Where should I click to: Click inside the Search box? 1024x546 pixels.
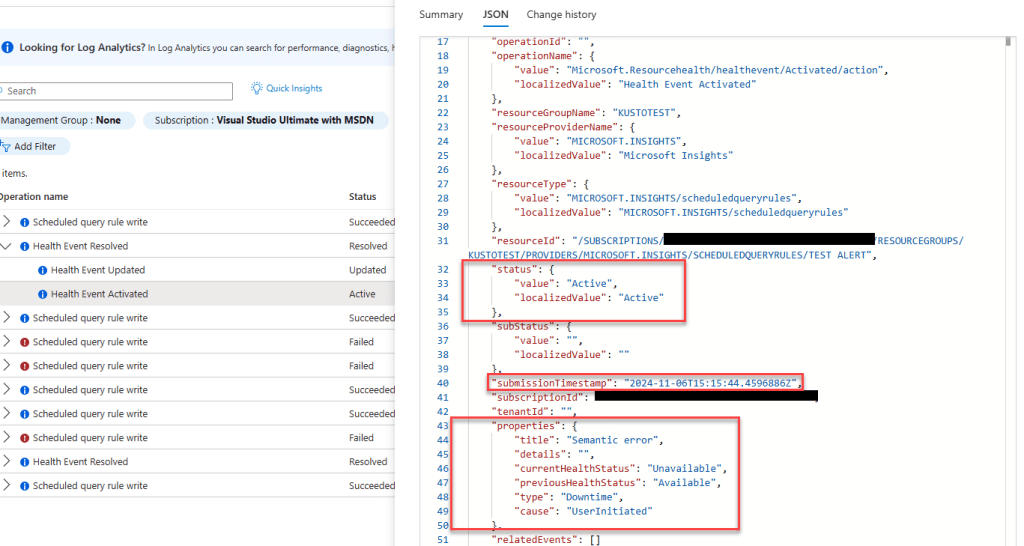[x=118, y=91]
